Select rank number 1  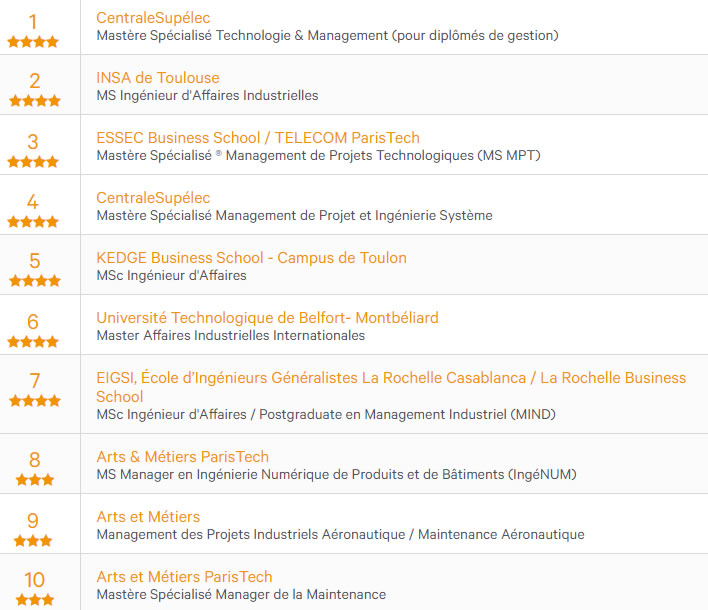33,22
